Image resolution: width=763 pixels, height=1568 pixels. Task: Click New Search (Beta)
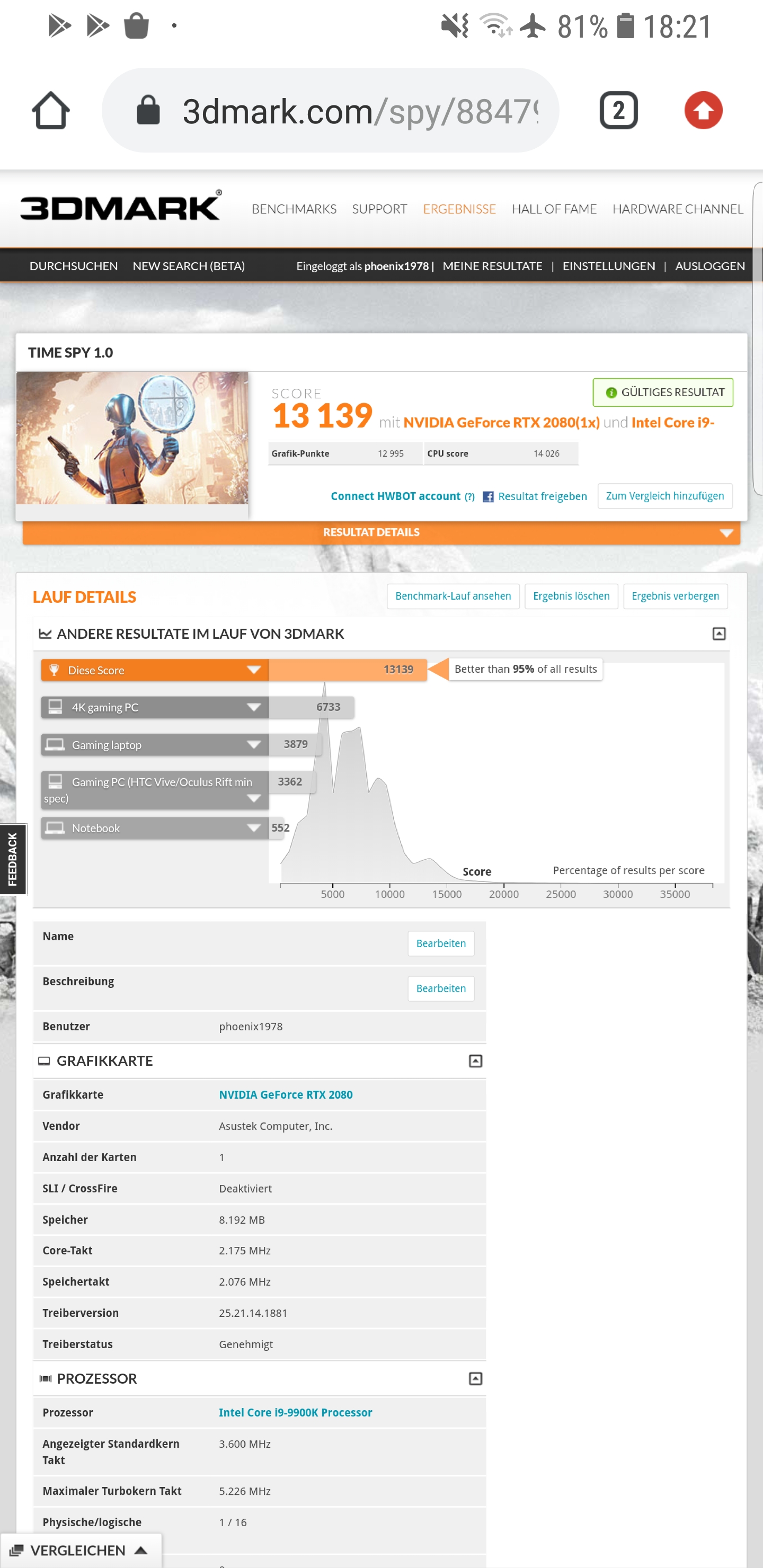point(189,266)
